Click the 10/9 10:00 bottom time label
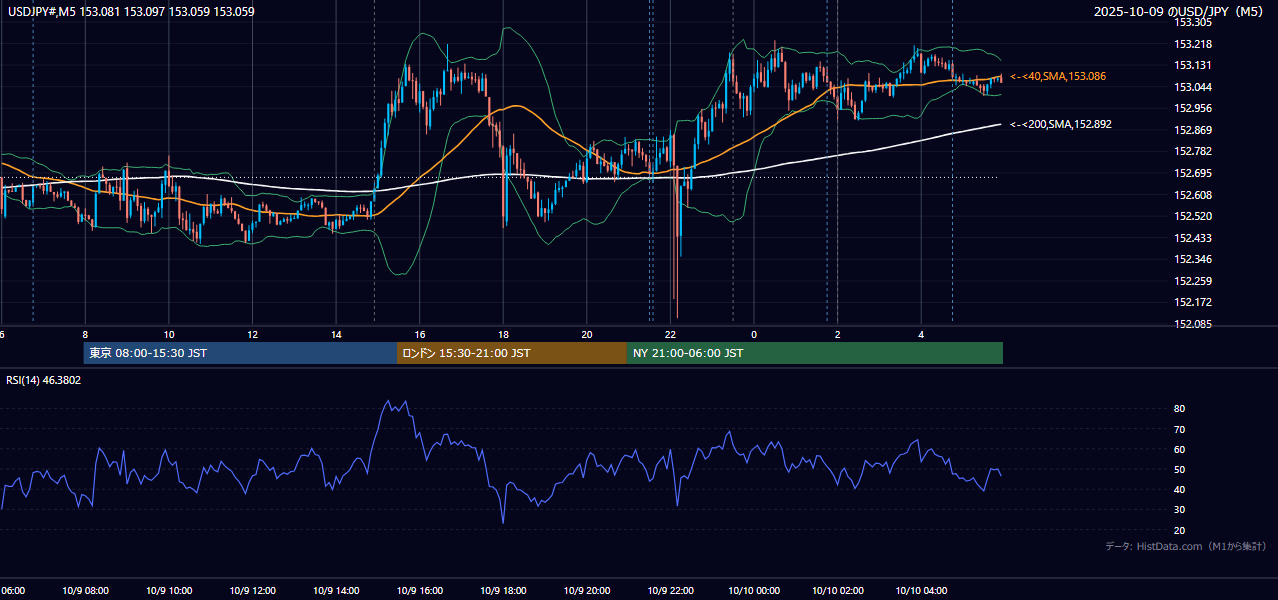 coord(170,591)
